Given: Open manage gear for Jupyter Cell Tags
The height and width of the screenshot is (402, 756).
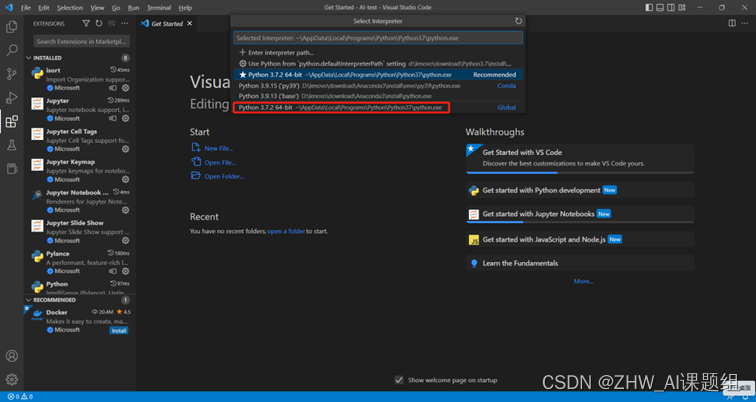Looking at the screenshot, I should tap(125, 149).
